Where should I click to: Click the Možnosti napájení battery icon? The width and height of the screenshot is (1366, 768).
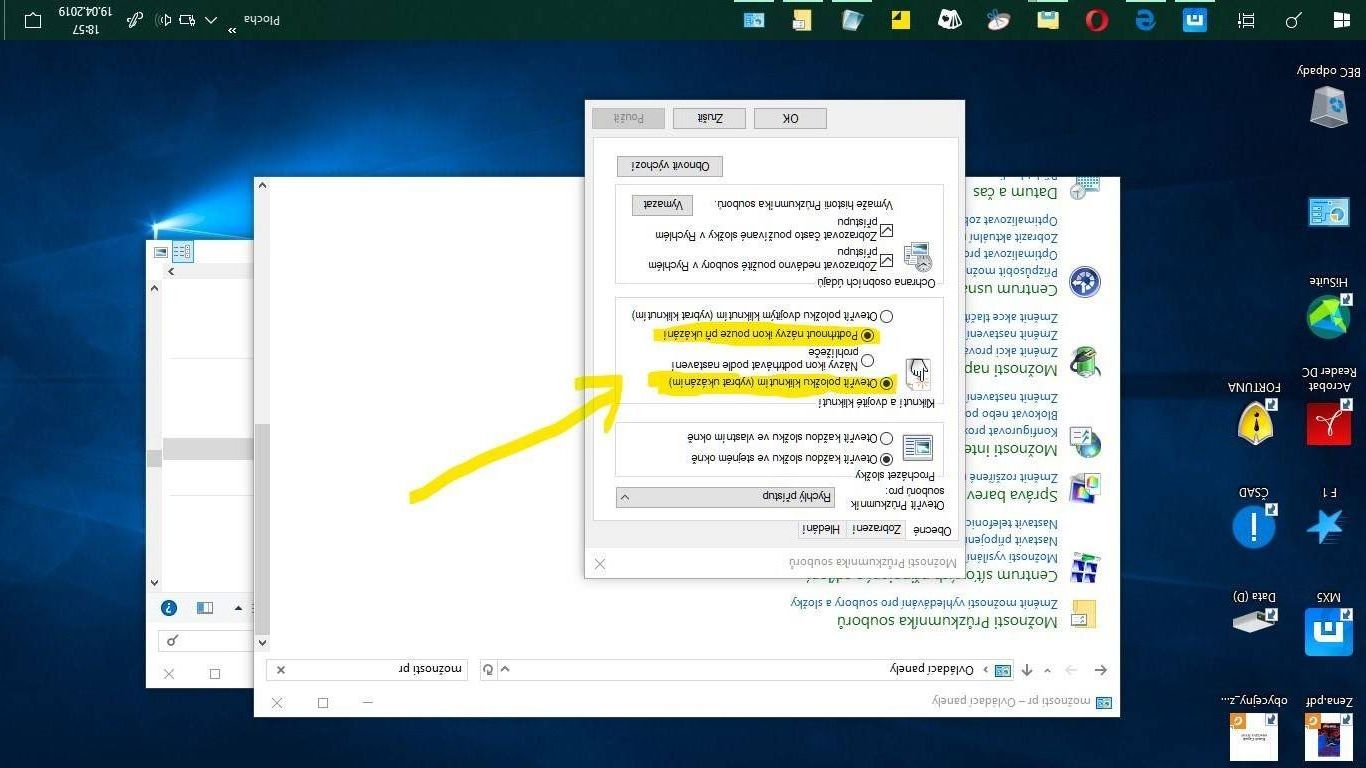pyautogui.click(x=1085, y=361)
